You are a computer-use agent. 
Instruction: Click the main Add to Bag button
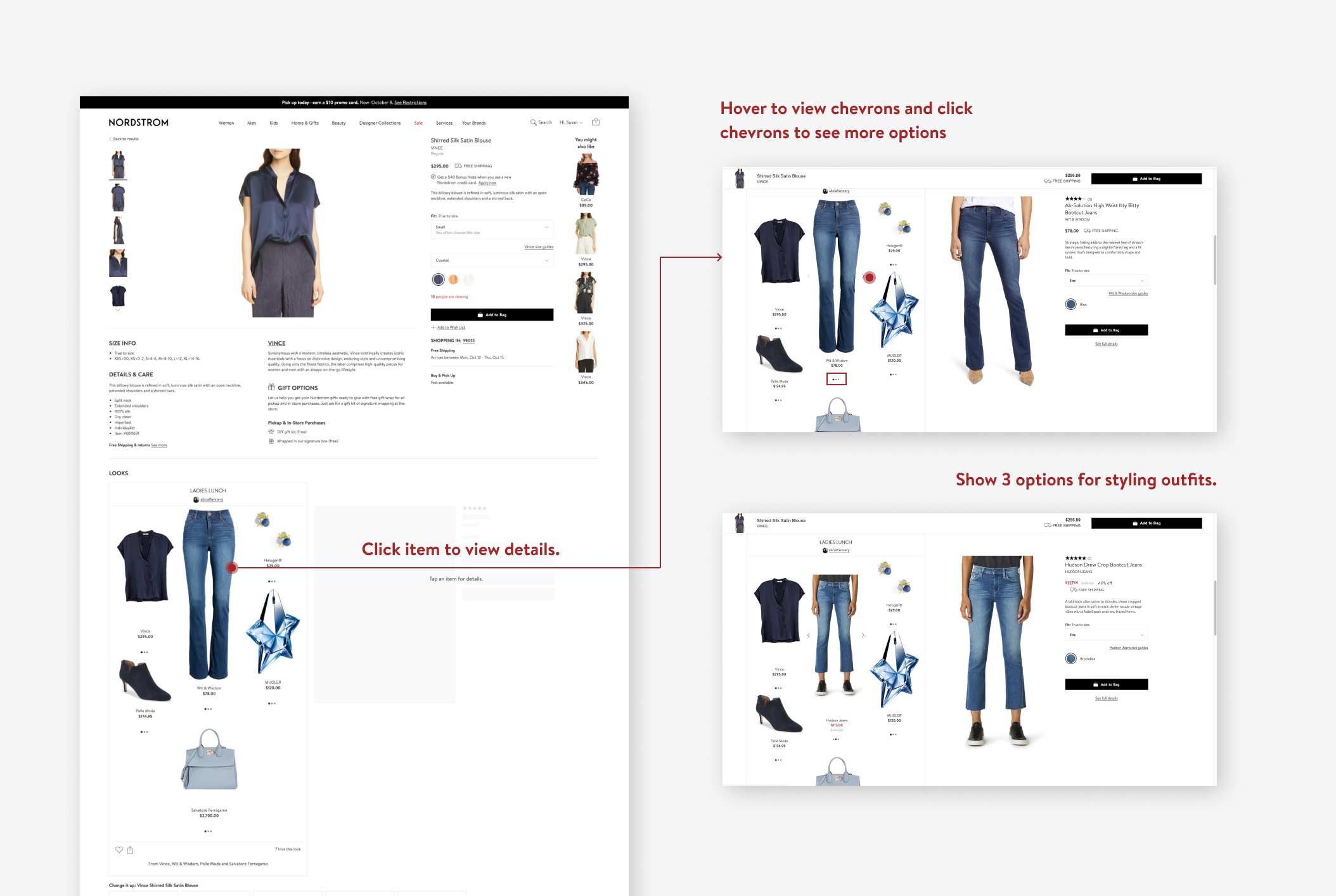tap(492, 315)
